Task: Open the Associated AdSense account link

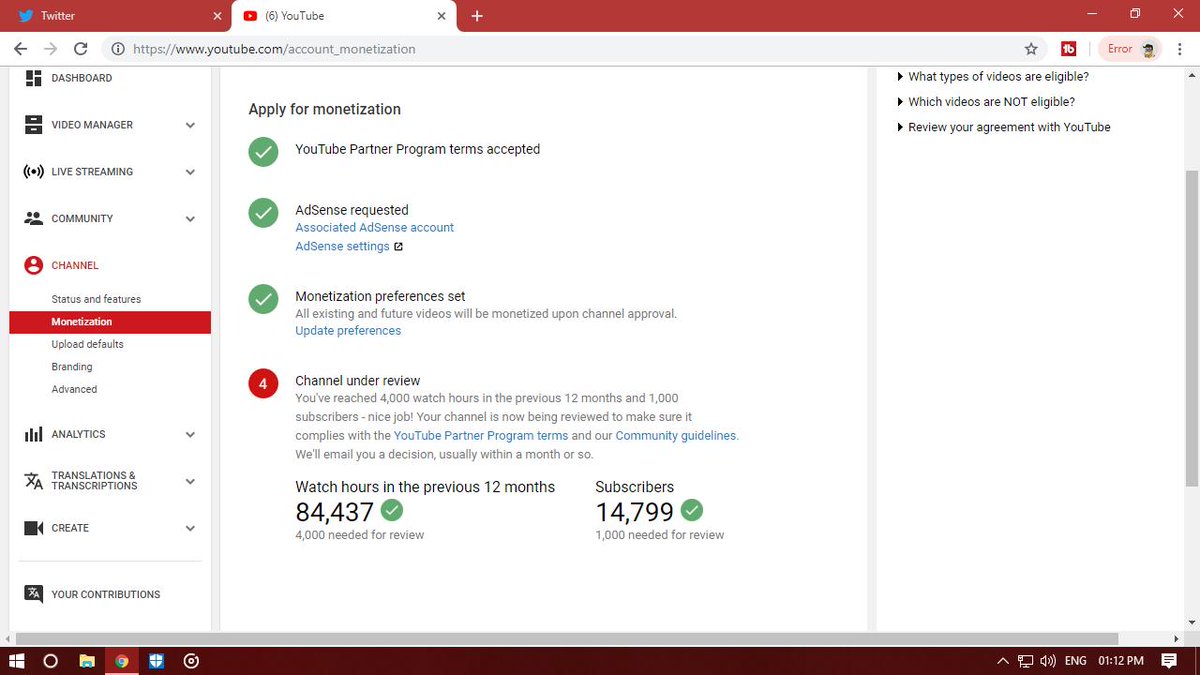Action: click(x=374, y=228)
